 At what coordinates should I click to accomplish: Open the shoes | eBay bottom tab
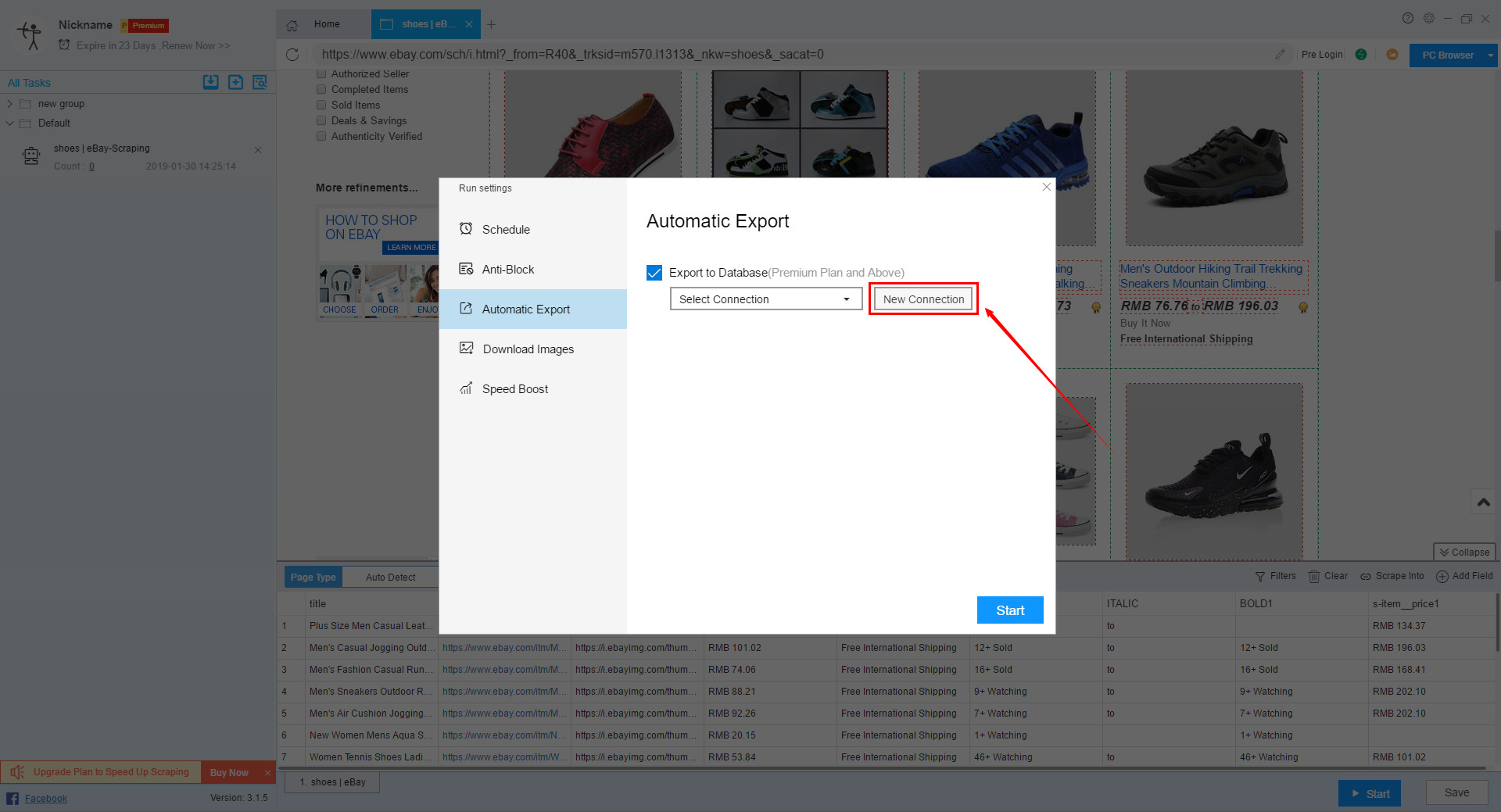click(332, 782)
